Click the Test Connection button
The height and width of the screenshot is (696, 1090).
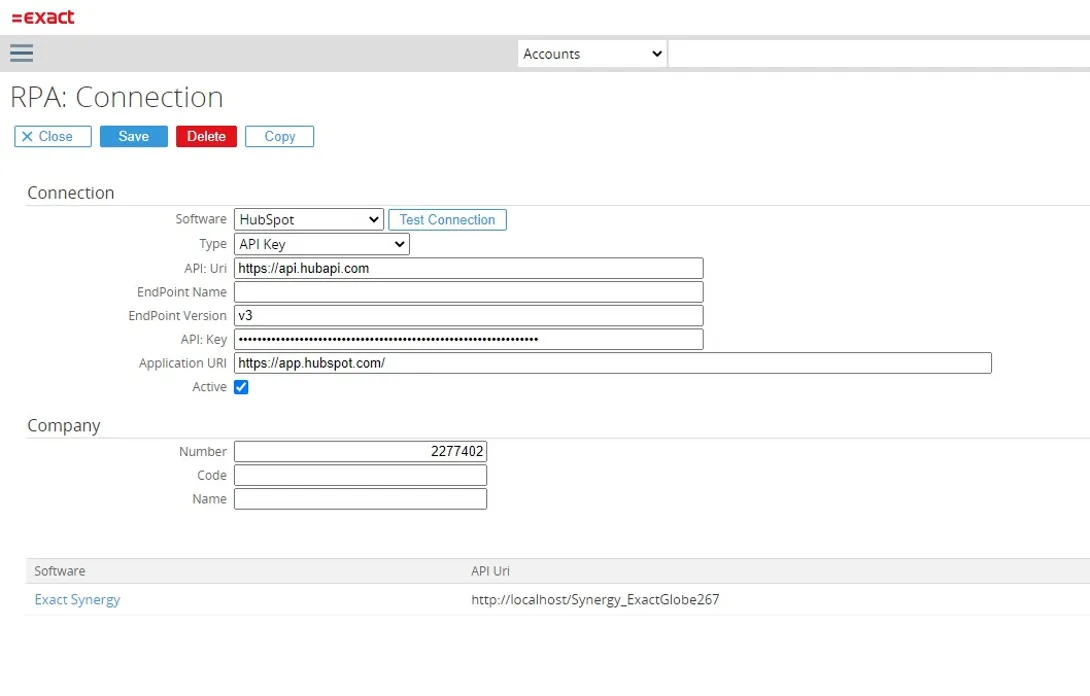pyautogui.click(x=447, y=219)
